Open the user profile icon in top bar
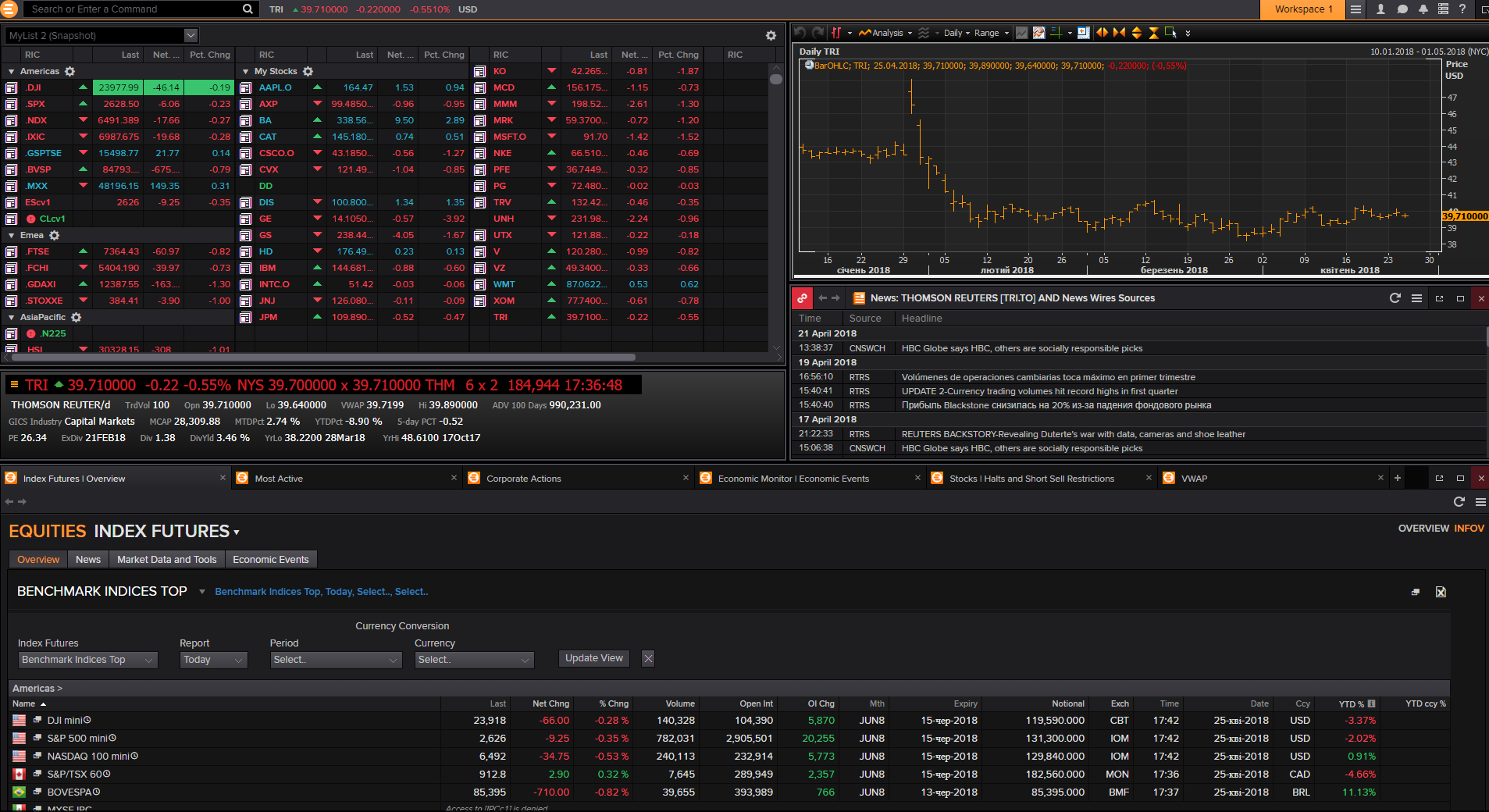1489x812 pixels. pos(1380,9)
